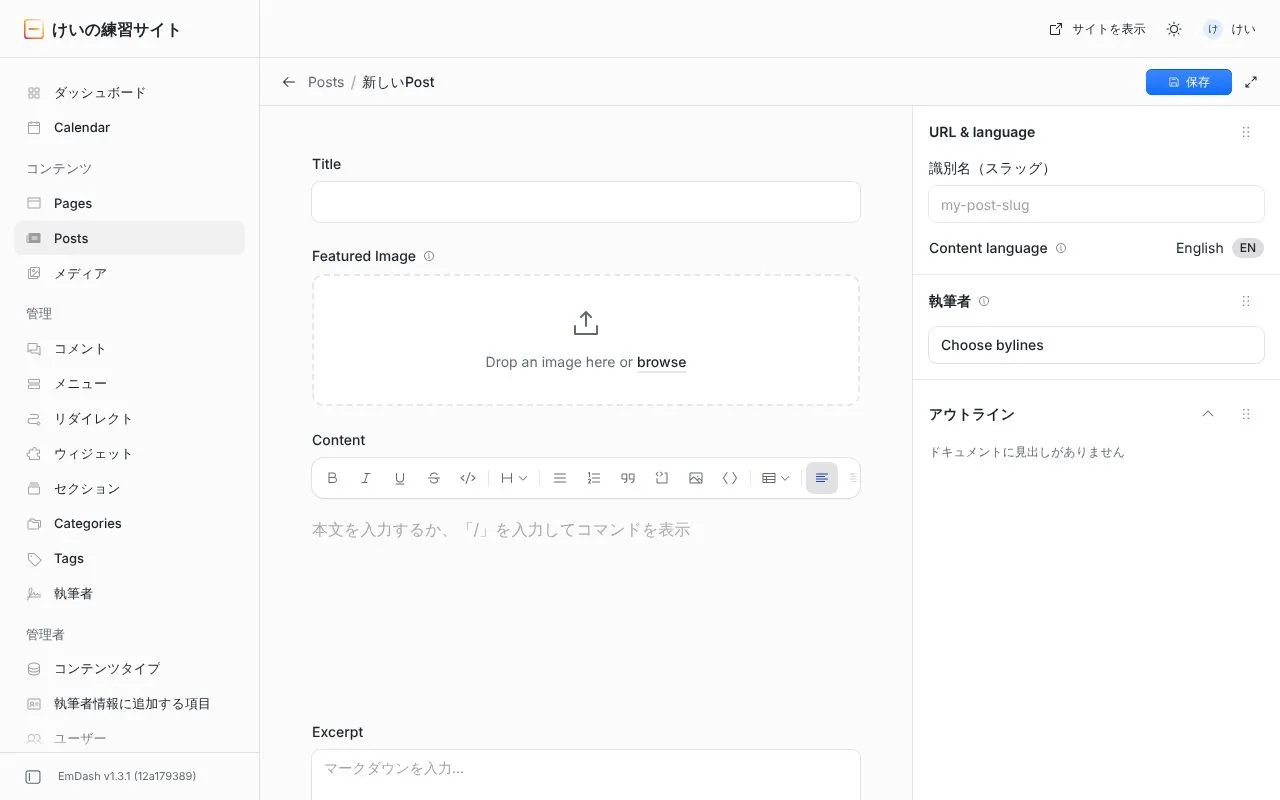The height and width of the screenshot is (800, 1280).
Task: Toggle inline code formatting
Action: point(468,478)
